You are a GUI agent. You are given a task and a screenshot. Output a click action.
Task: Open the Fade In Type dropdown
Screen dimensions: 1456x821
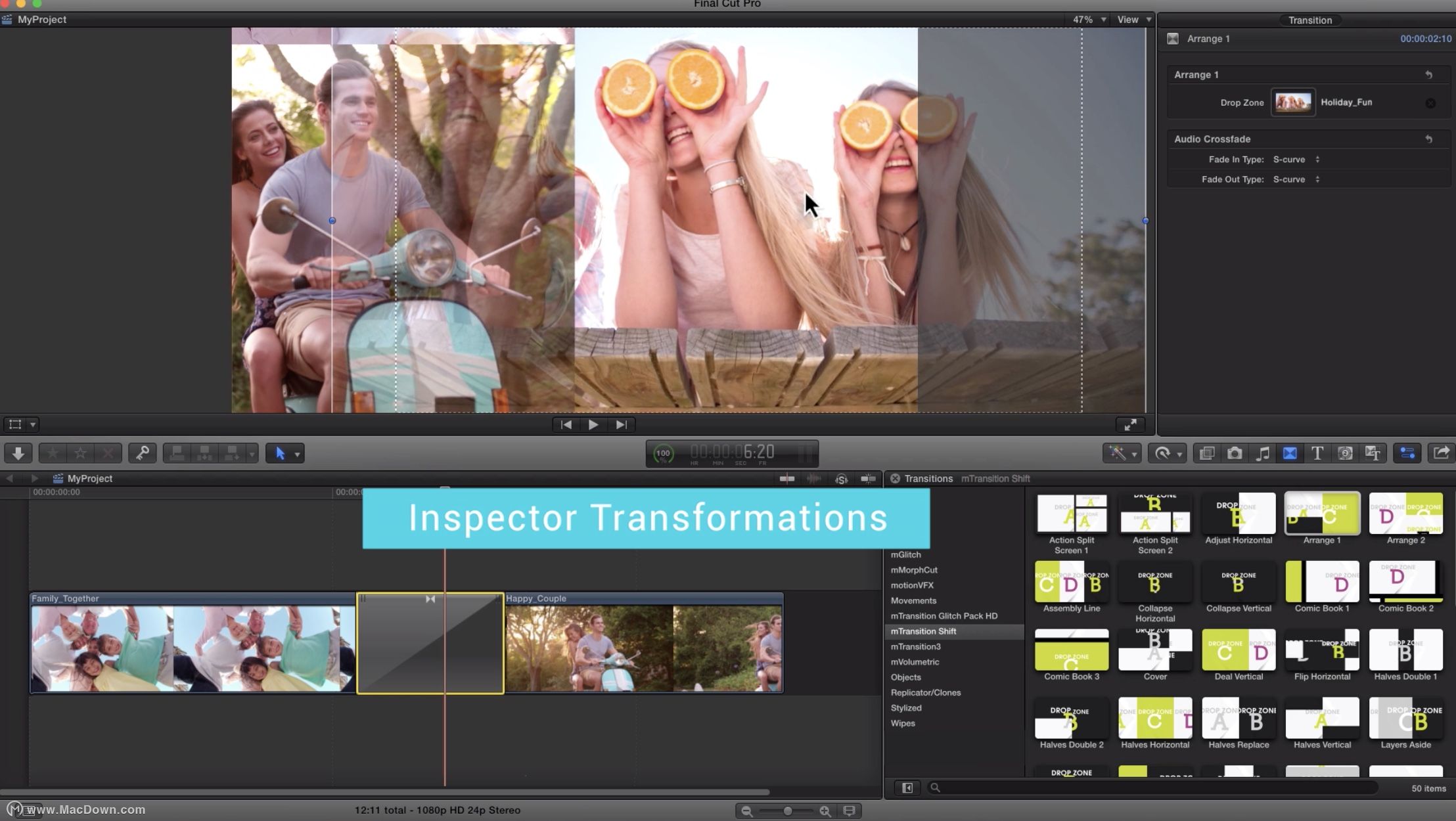(1296, 160)
